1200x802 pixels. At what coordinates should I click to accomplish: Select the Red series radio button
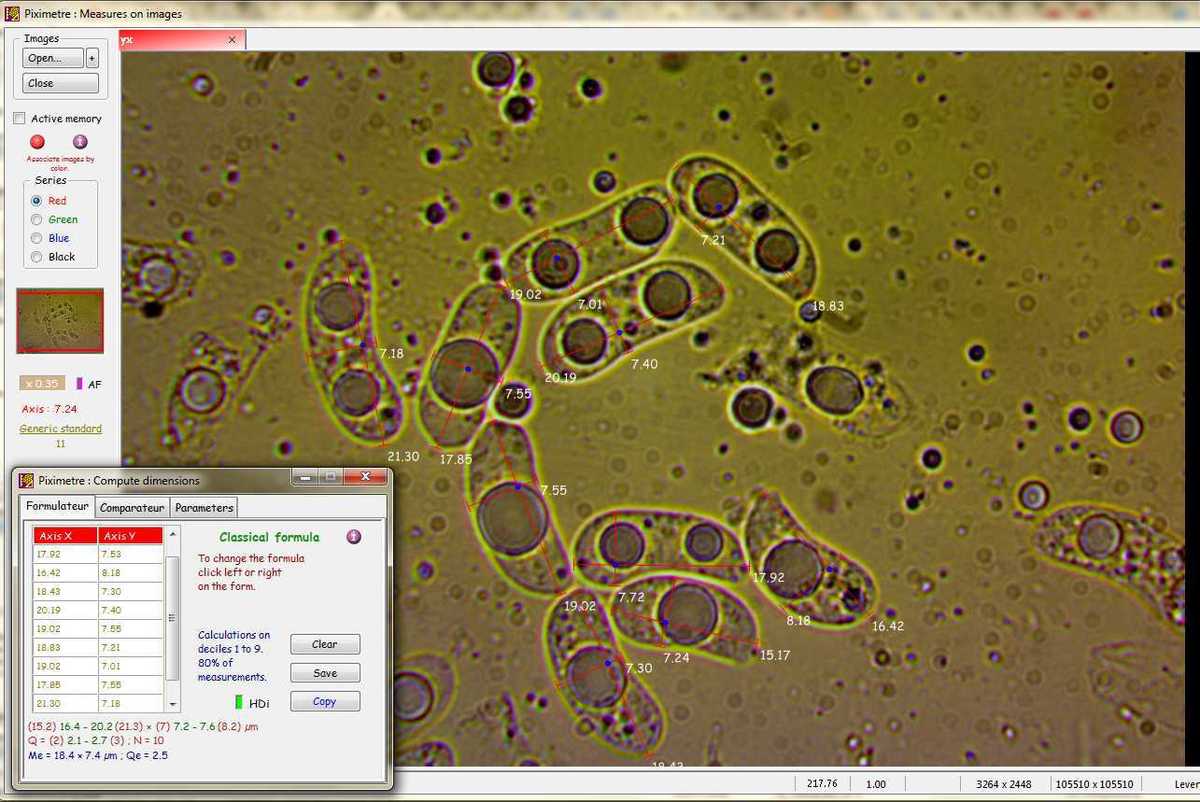coord(37,201)
